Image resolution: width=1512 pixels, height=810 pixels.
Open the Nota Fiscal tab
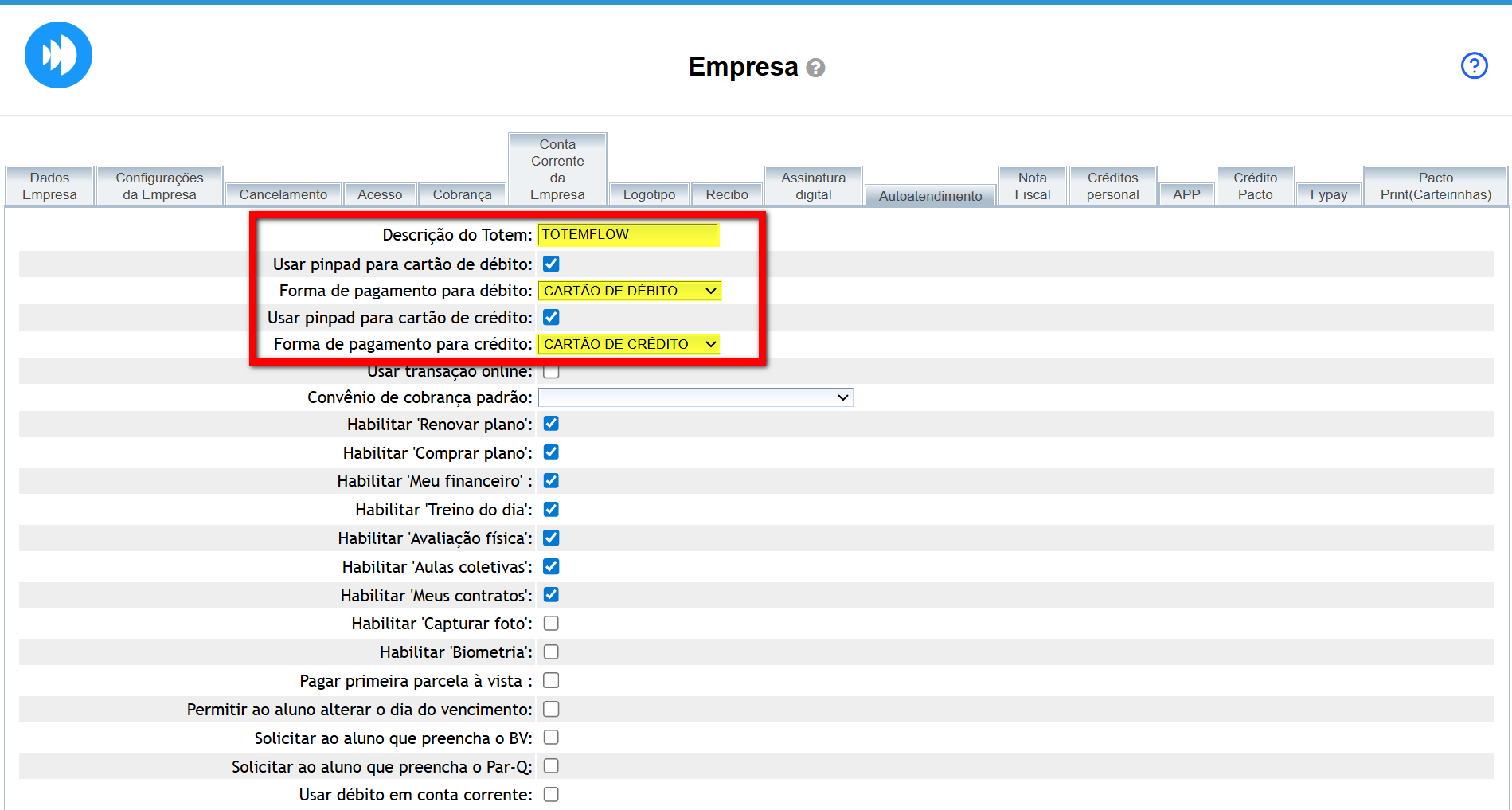pos(1032,186)
